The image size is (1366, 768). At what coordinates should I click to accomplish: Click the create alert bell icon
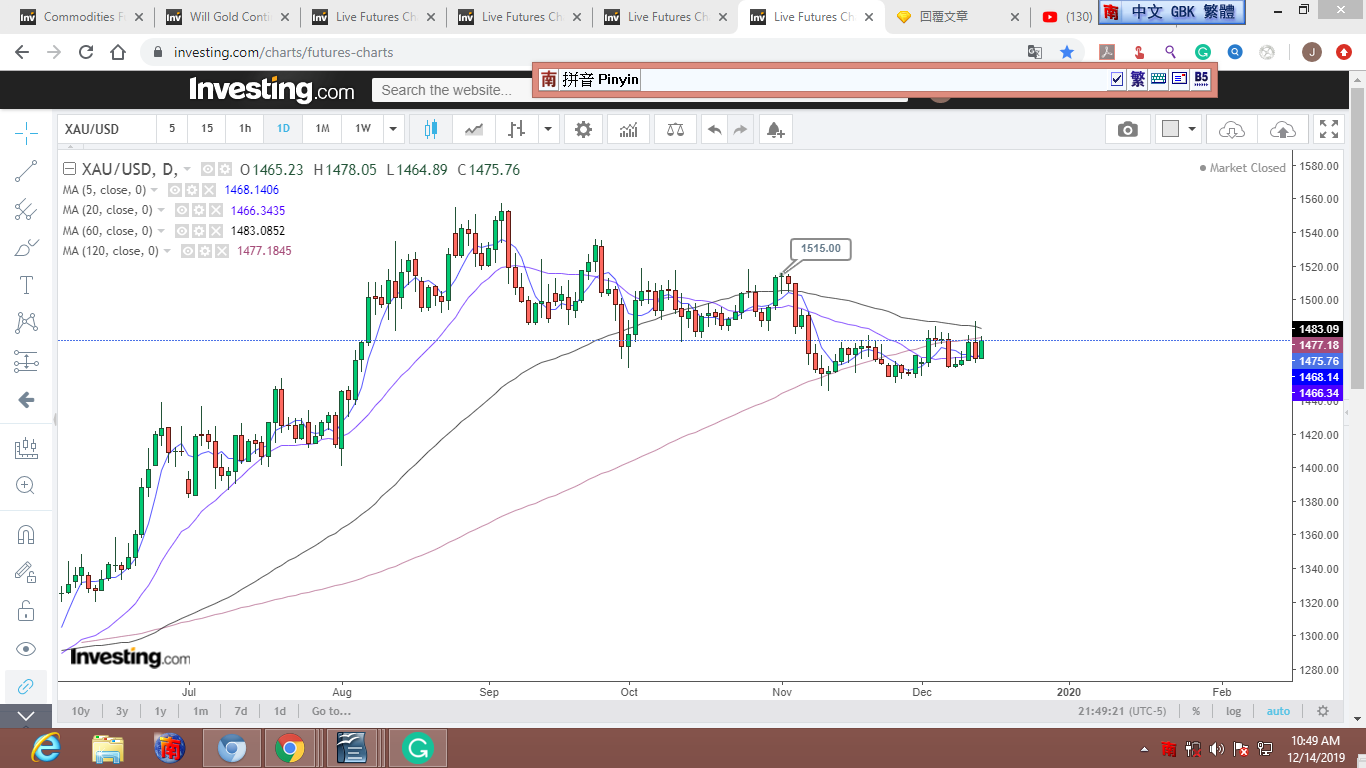[x=775, y=129]
